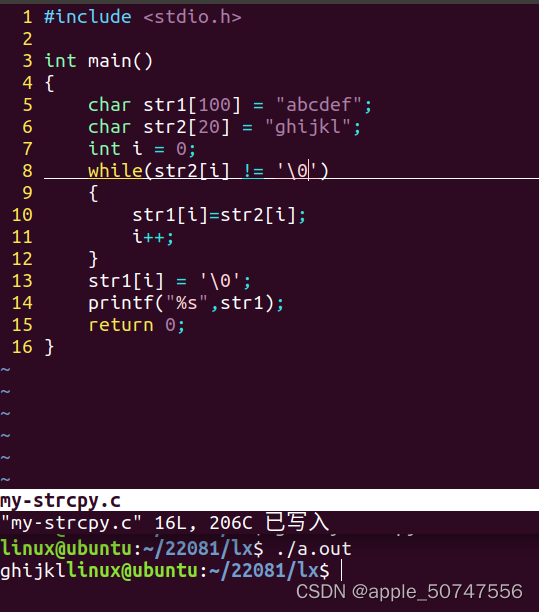The image size is (539, 612).
Task: Click 'int main()' on line 3
Action: click(x=98, y=61)
